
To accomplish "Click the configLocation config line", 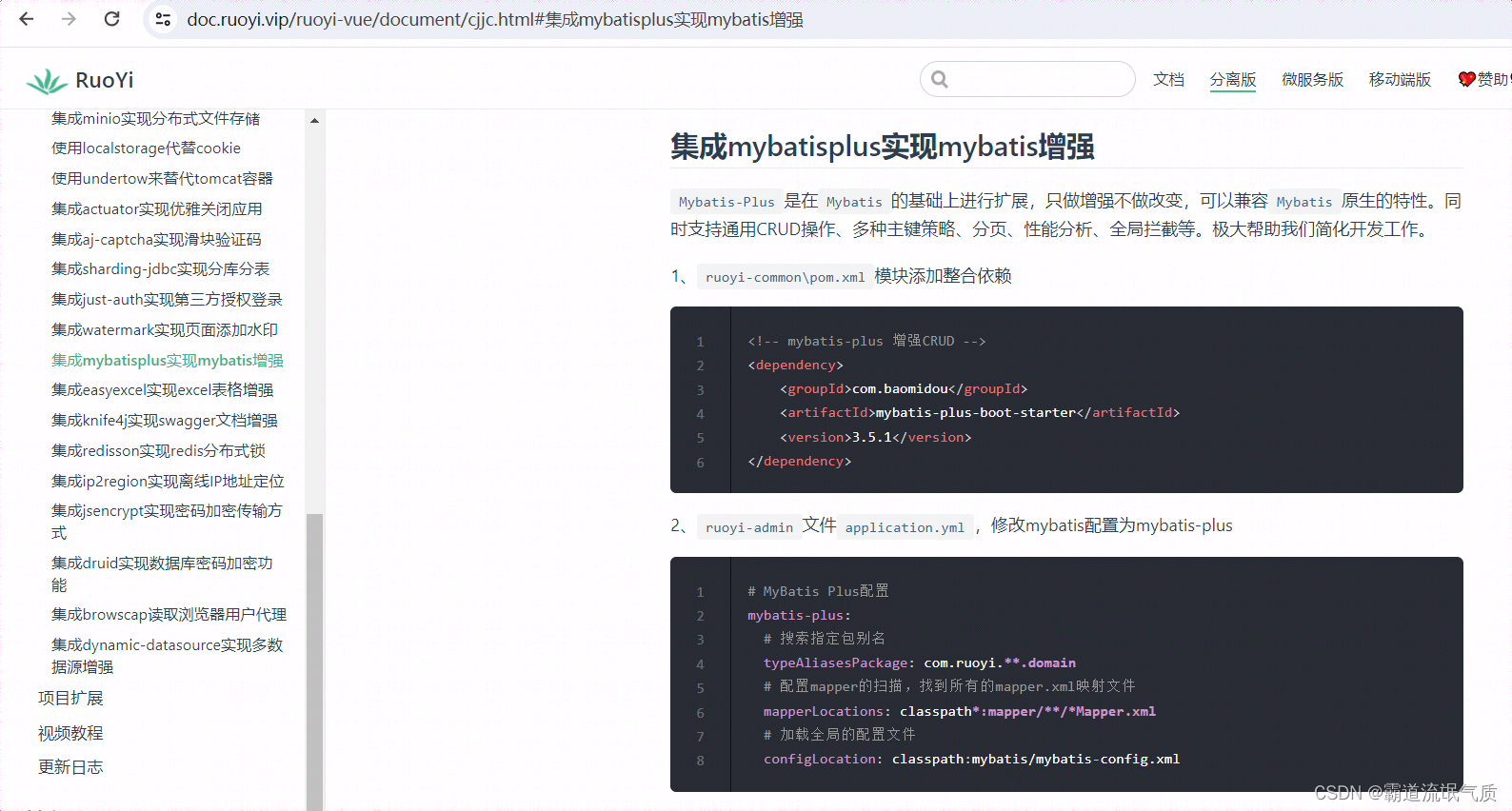I will coord(971,759).
